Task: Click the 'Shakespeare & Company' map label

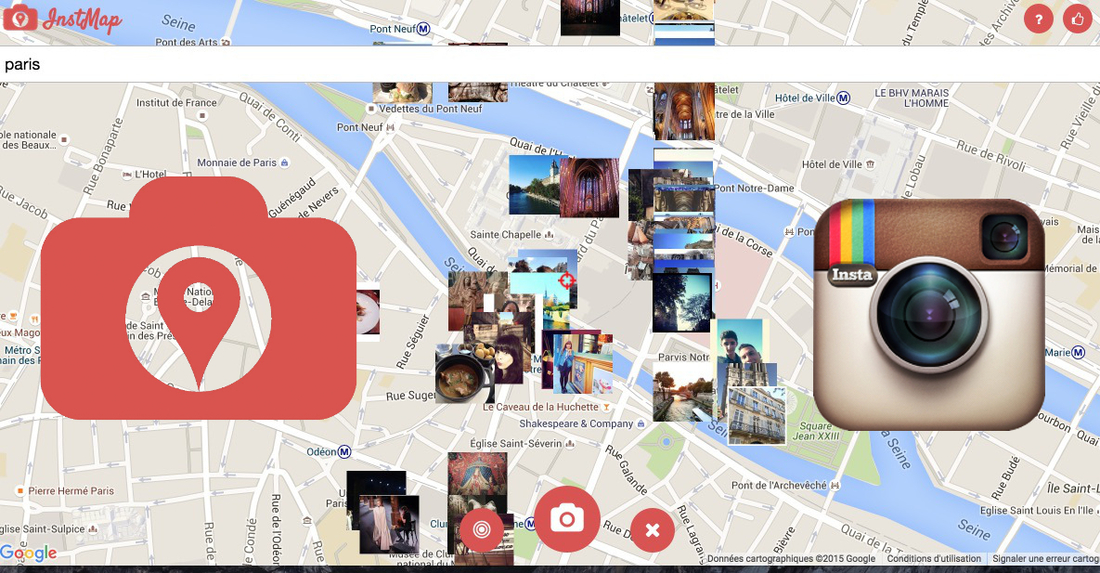Action: (576, 424)
